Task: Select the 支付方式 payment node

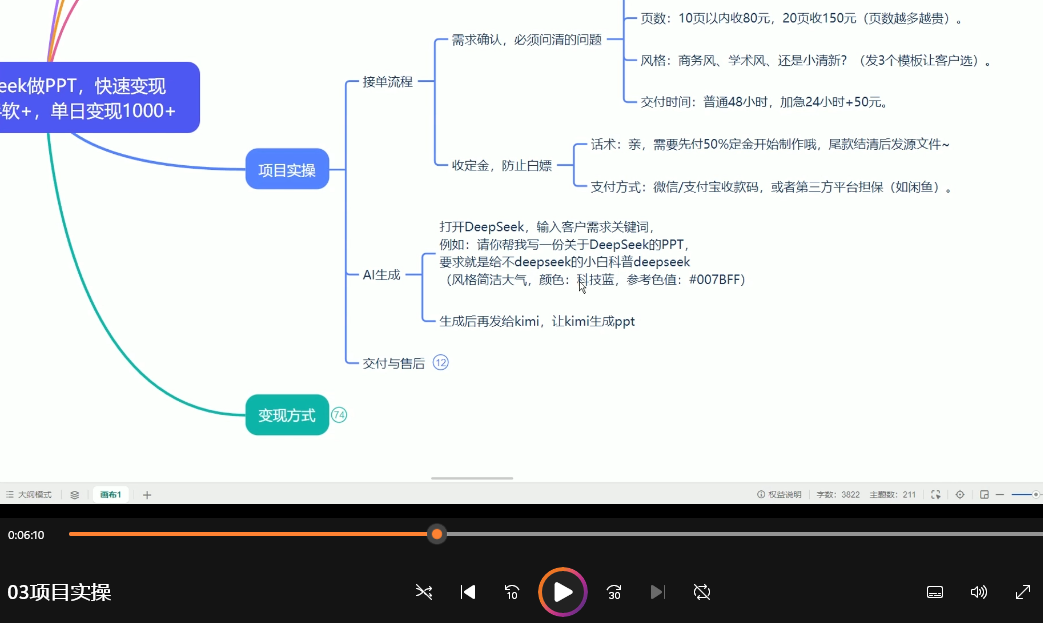Action: [772, 187]
